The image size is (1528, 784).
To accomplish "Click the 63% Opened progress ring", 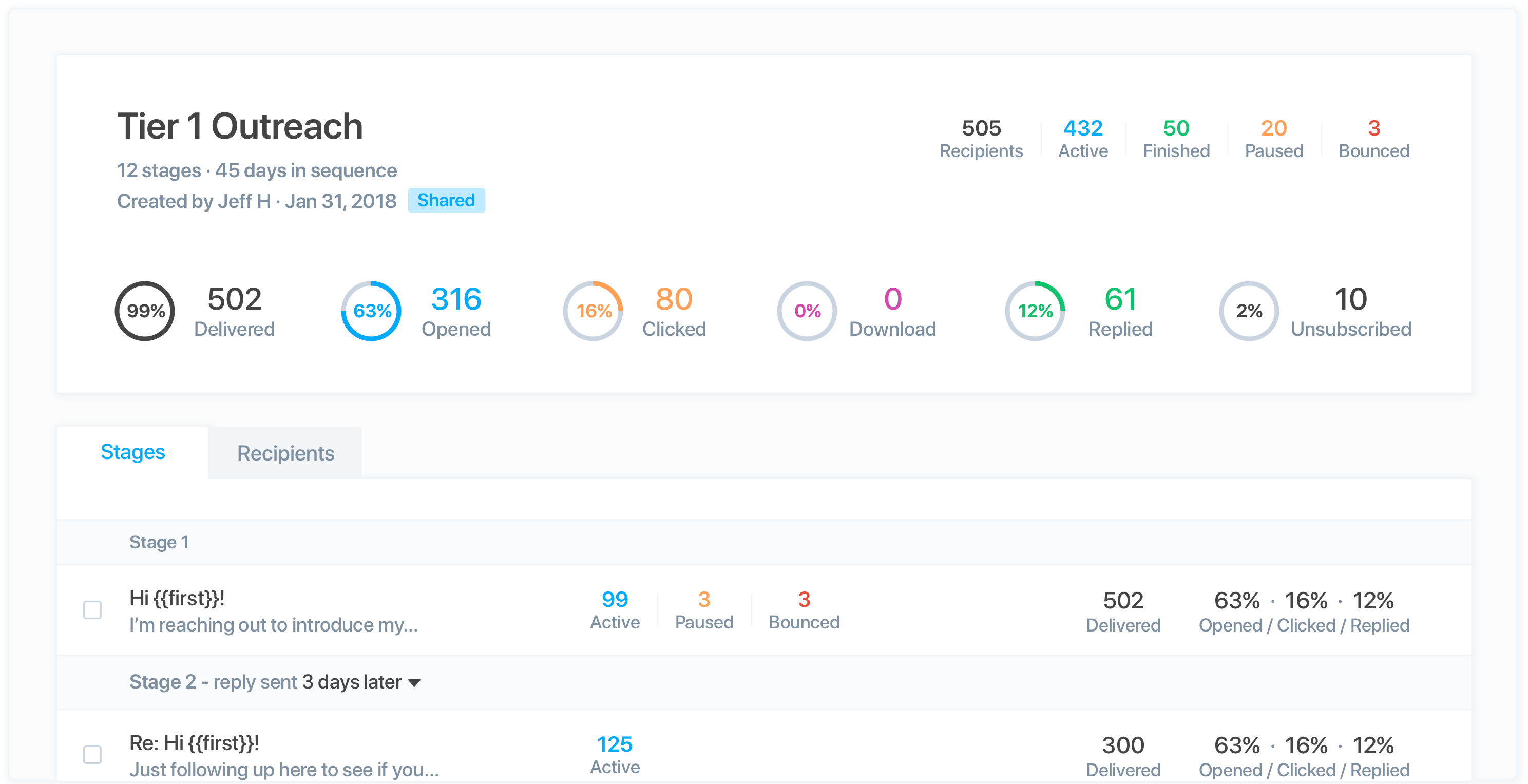I will pyautogui.click(x=371, y=311).
